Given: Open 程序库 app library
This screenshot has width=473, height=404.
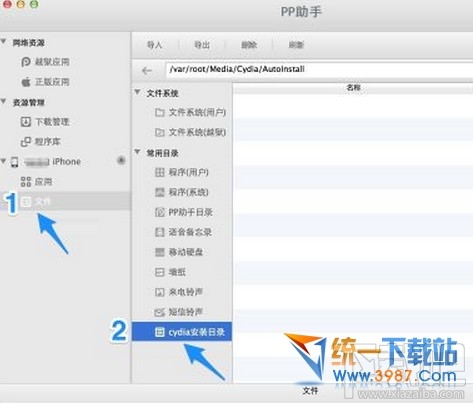Looking at the screenshot, I should (x=41, y=142).
